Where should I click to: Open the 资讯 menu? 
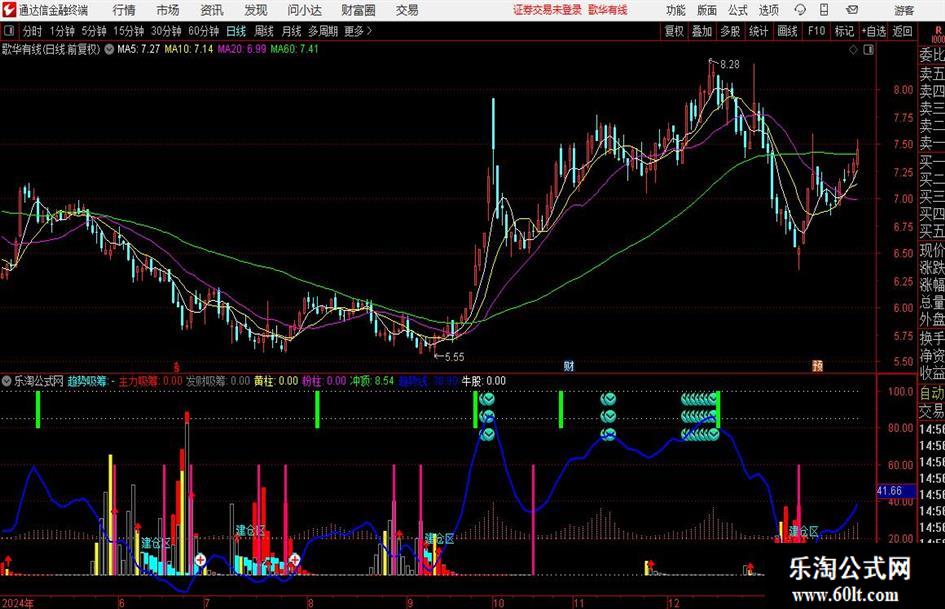click(212, 10)
